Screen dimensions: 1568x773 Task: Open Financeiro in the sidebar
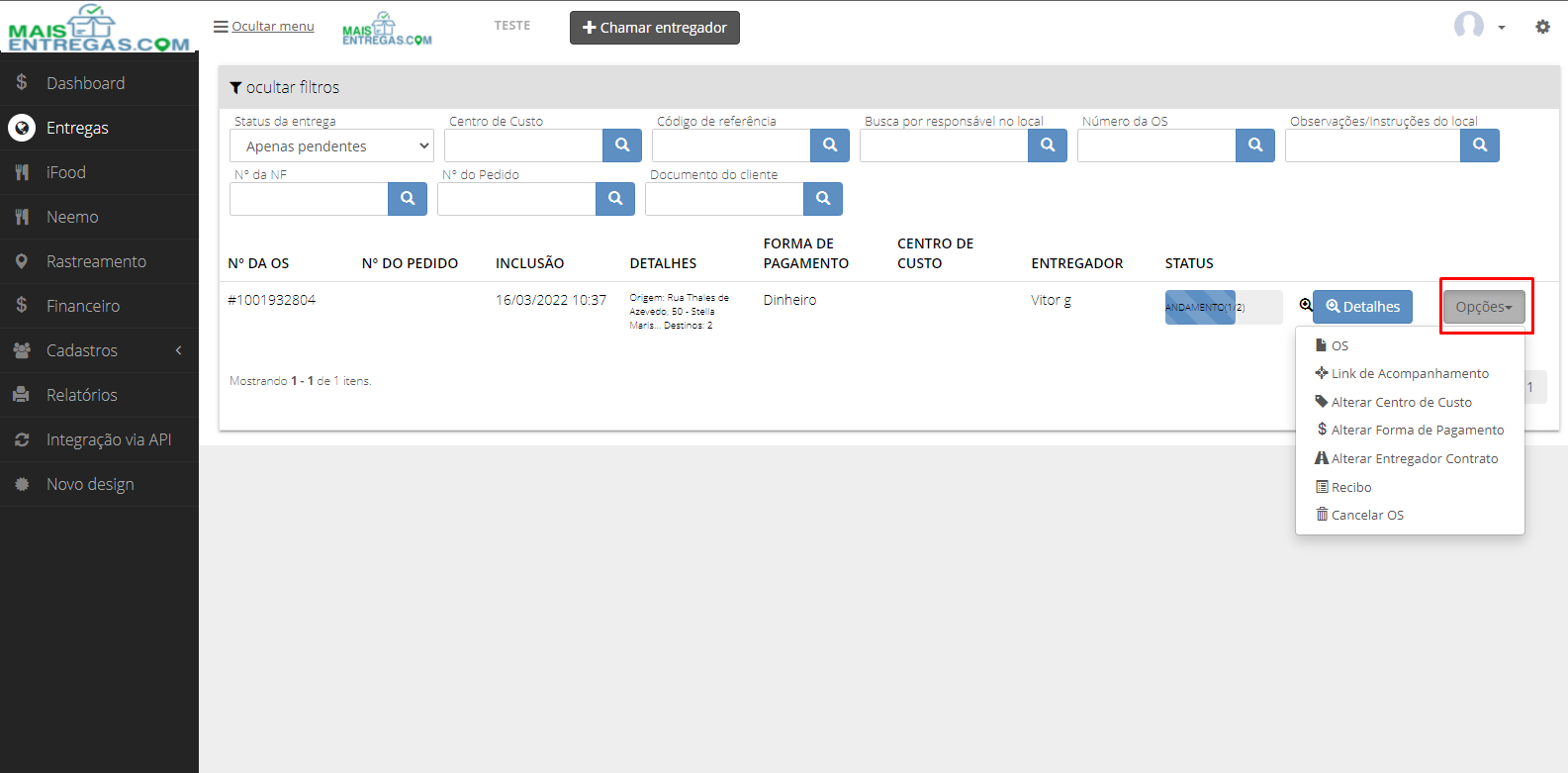point(99,306)
